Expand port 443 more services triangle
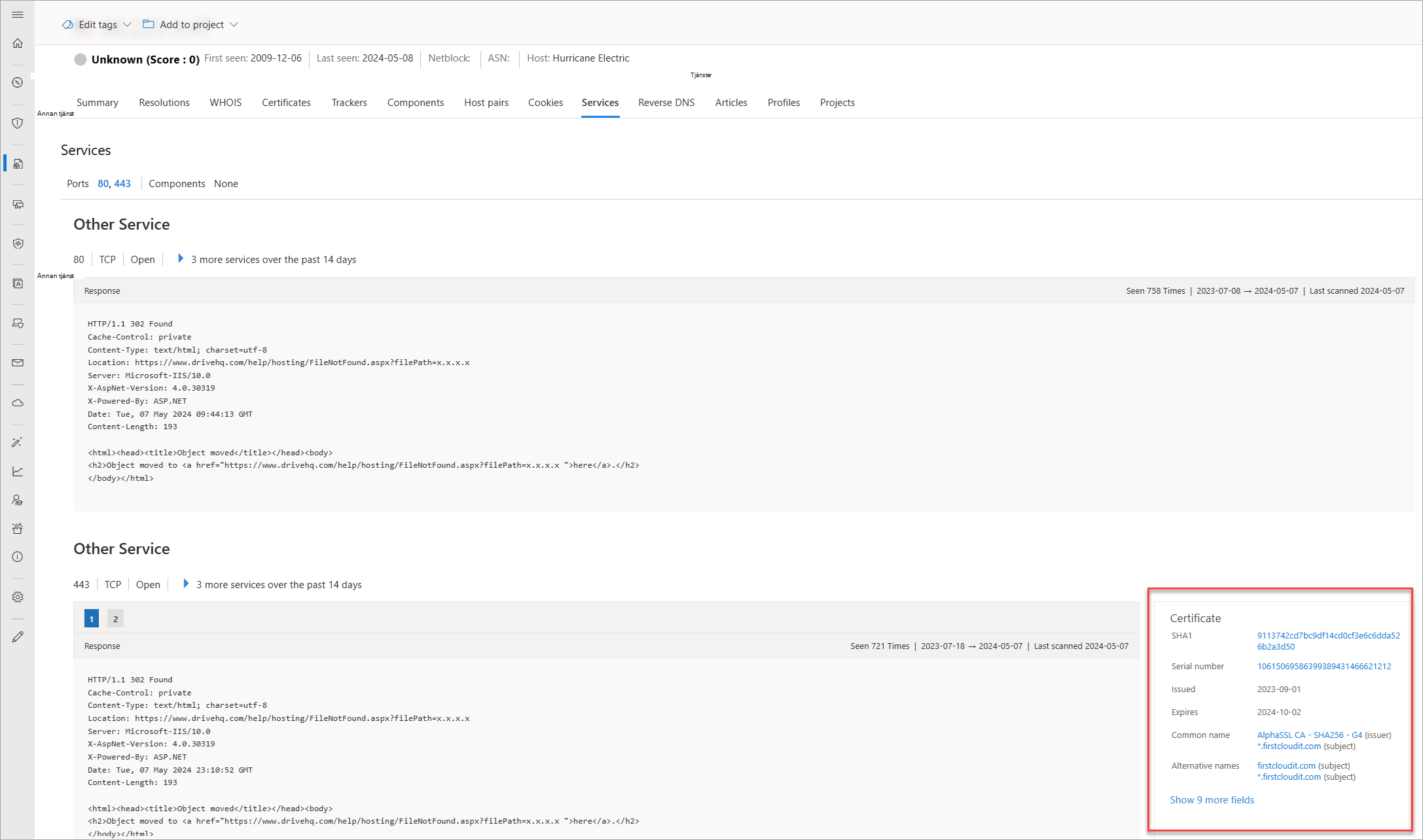This screenshot has width=1423, height=840. [186, 584]
